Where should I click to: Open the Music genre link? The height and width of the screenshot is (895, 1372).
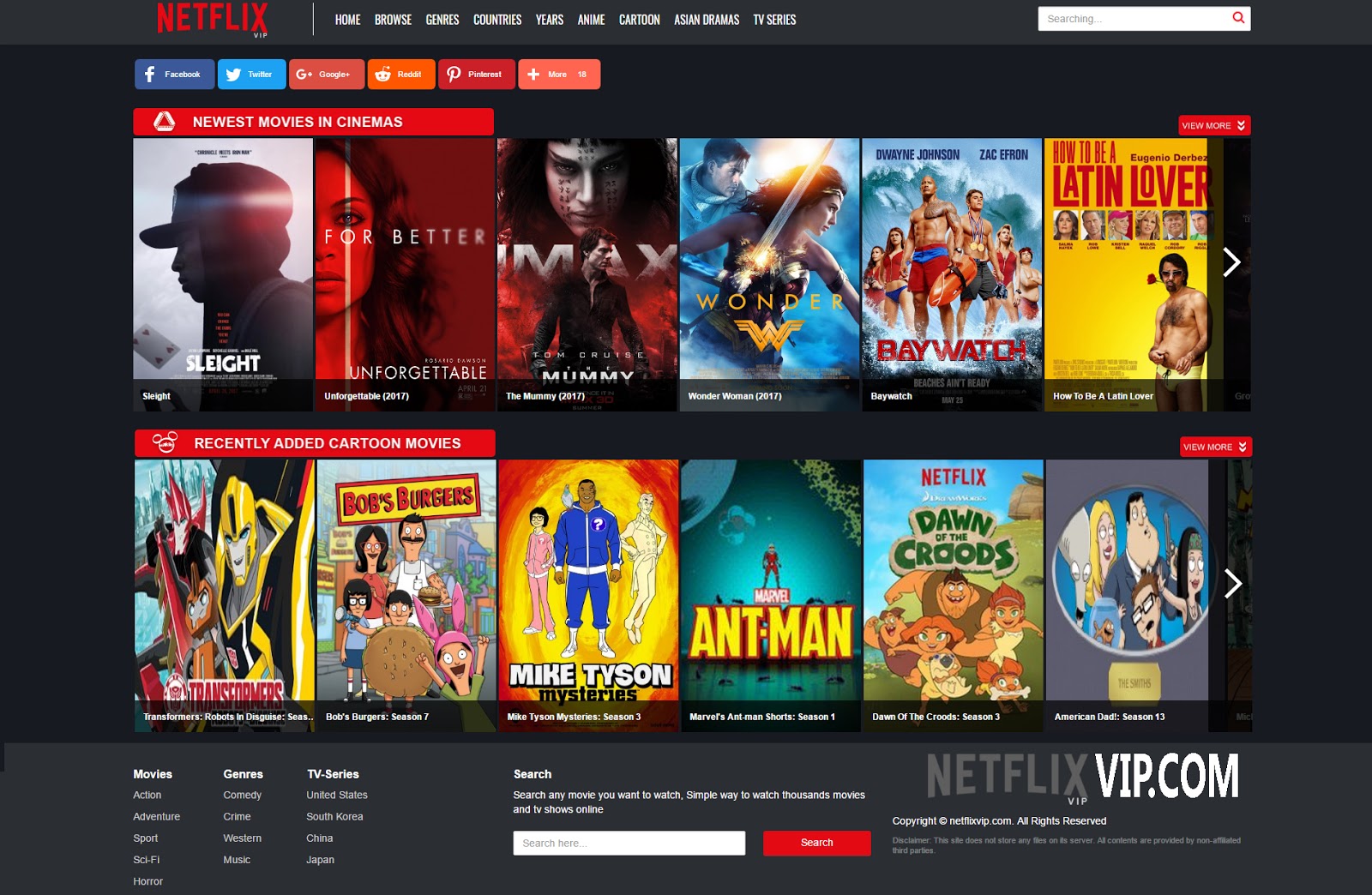pos(237,860)
